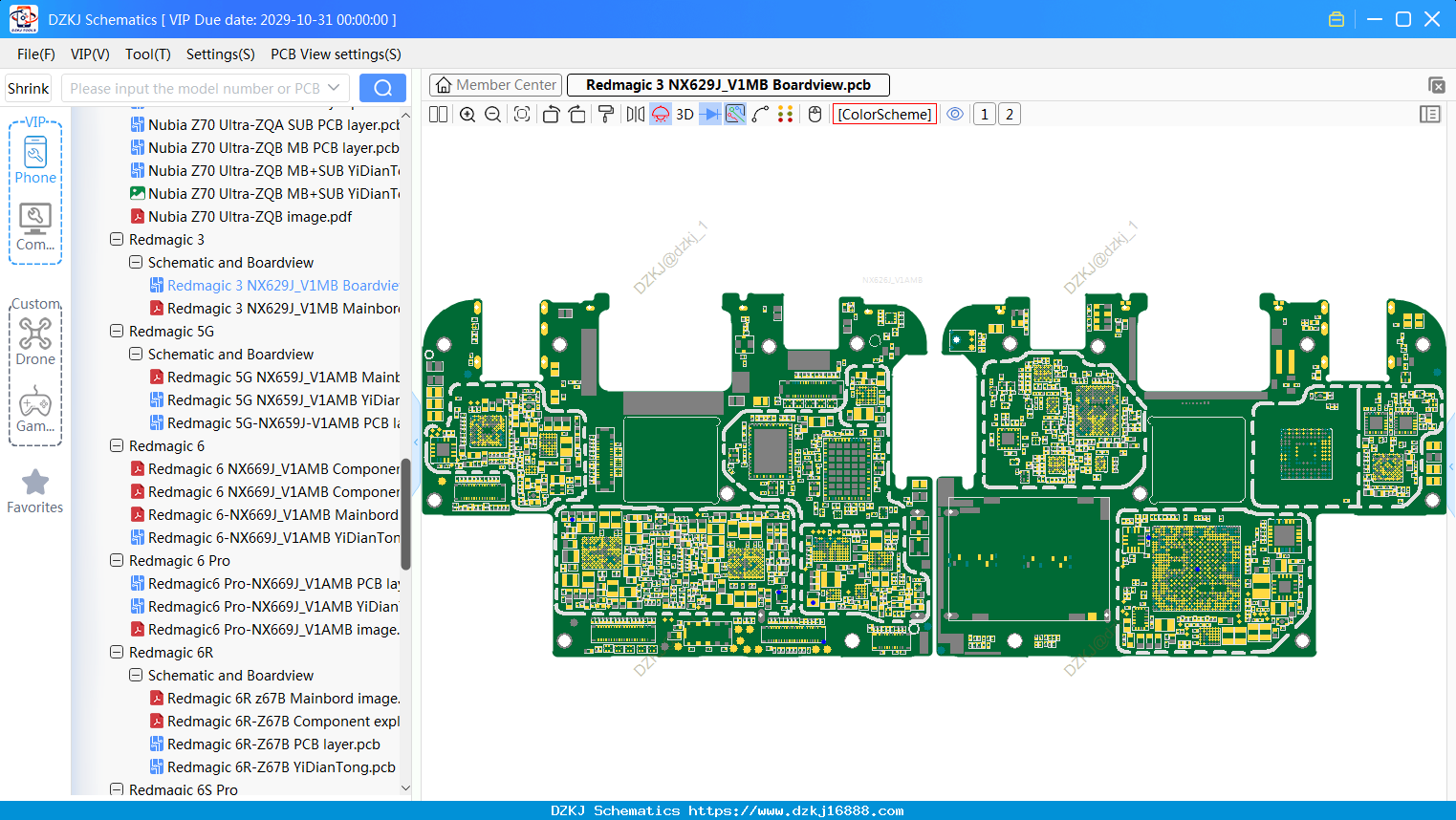Collapse the Redmagic 6 tree node
The height and width of the screenshot is (820, 1456).
117,445
